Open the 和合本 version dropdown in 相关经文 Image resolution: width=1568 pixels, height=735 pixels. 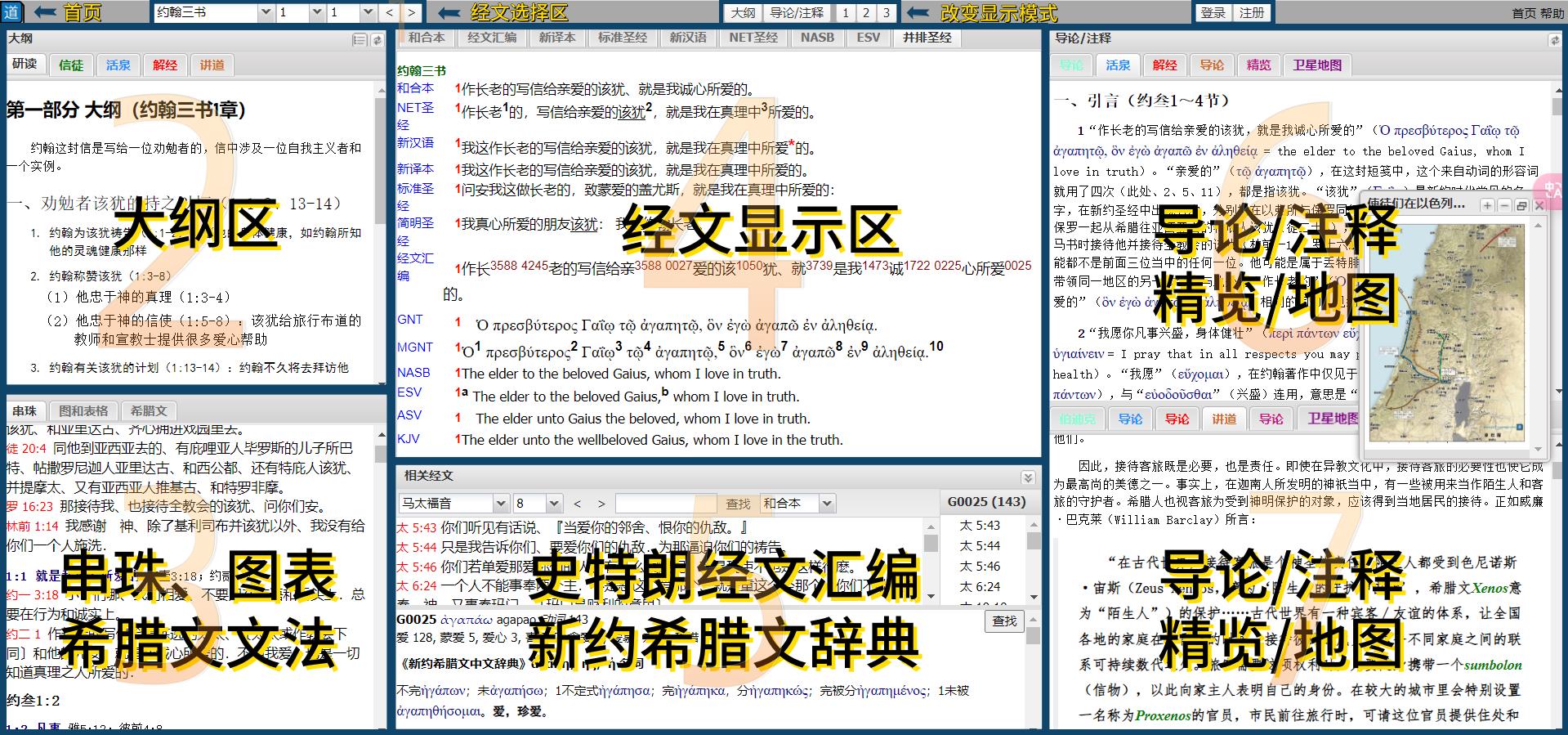point(827,504)
